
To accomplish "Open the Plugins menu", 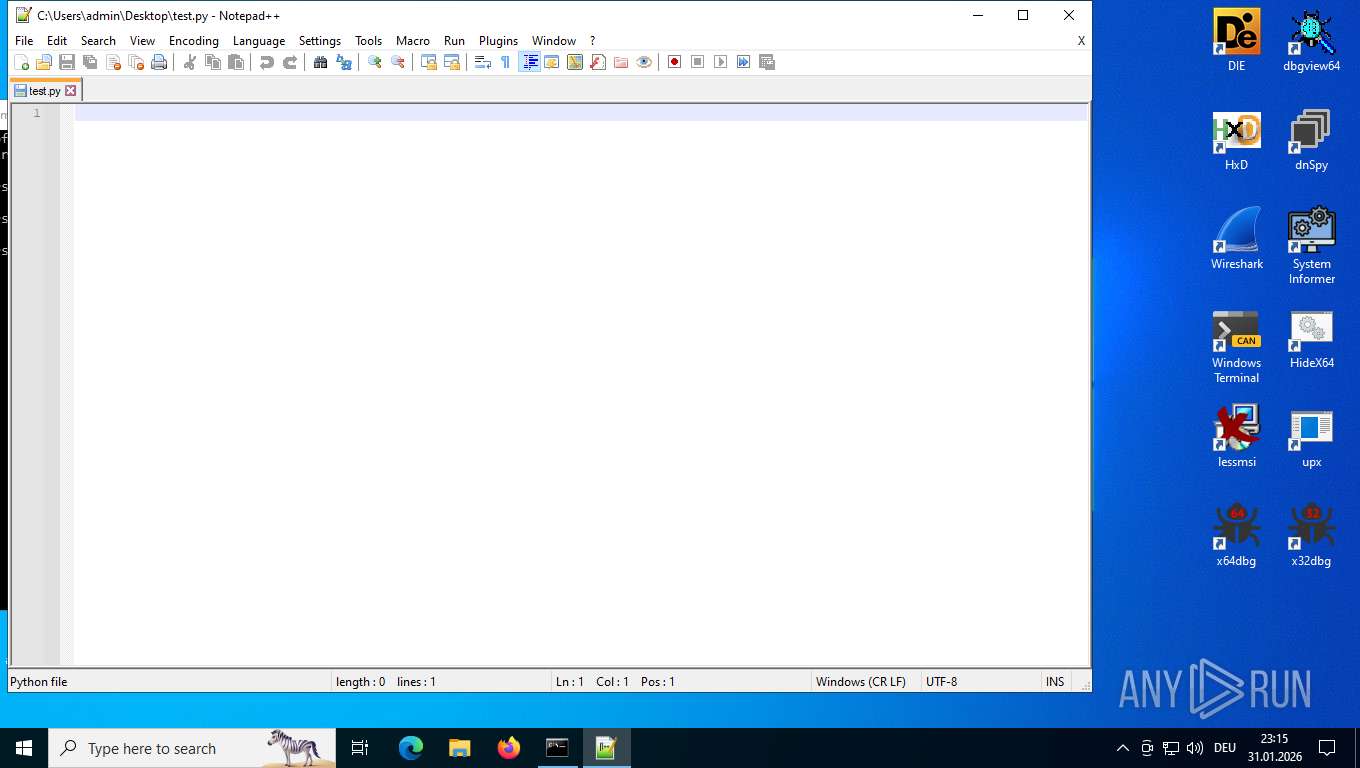I will coord(498,41).
